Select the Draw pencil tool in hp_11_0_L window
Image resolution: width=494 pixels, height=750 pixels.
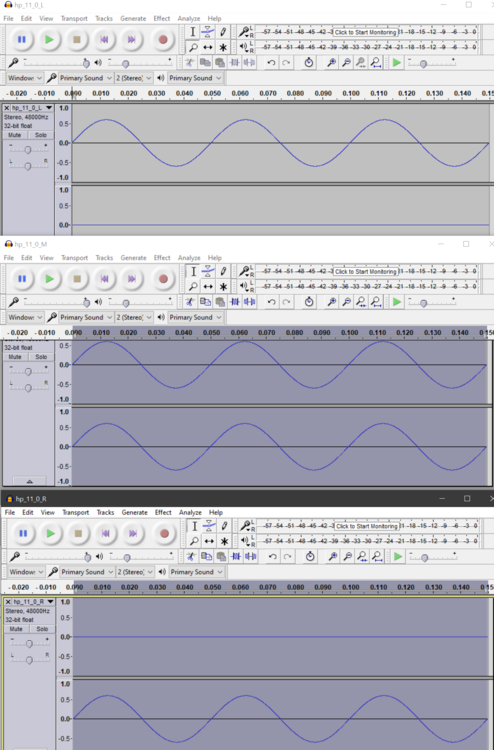click(x=223, y=32)
